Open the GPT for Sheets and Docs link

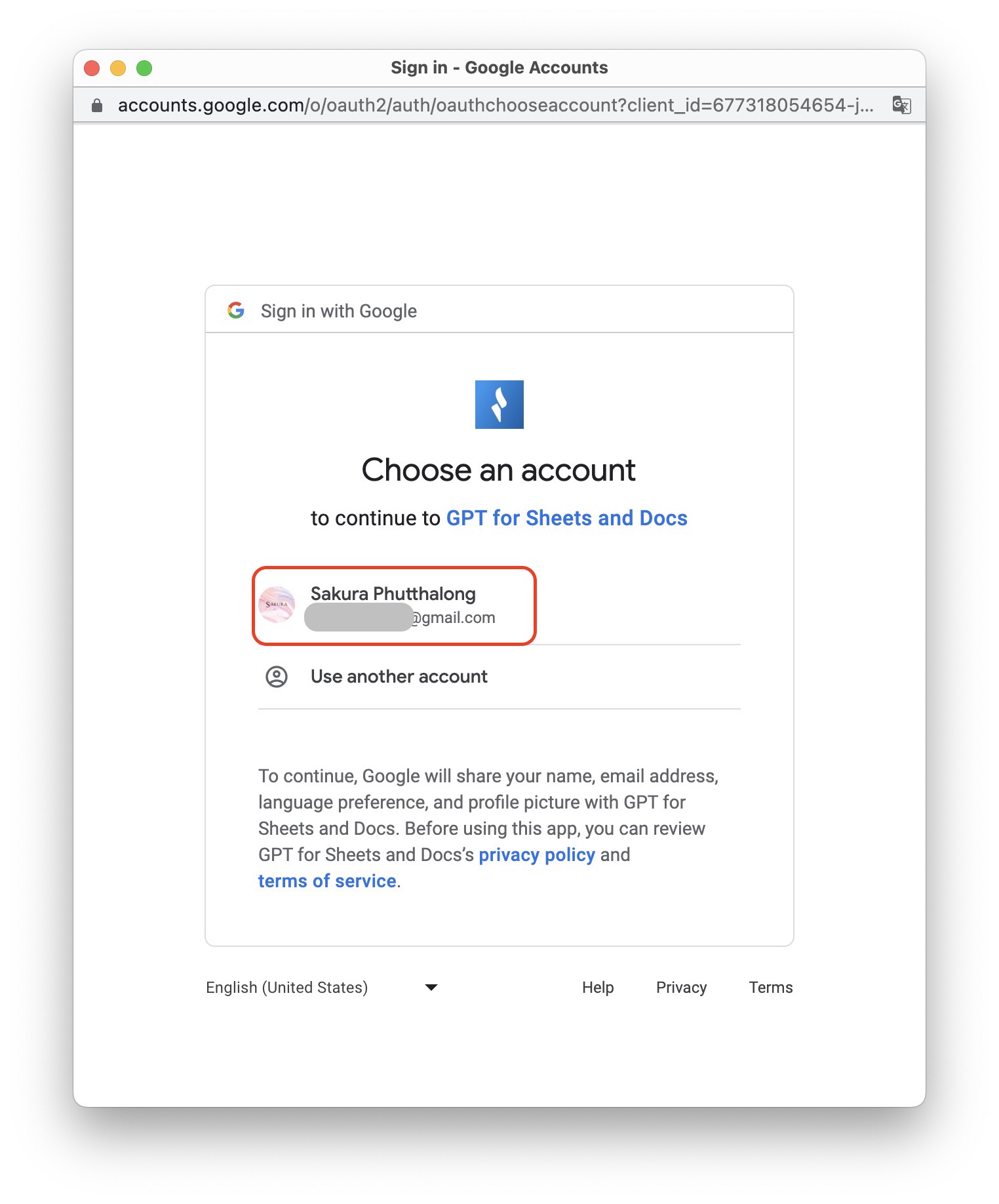pyautogui.click(x=566, y=518)
